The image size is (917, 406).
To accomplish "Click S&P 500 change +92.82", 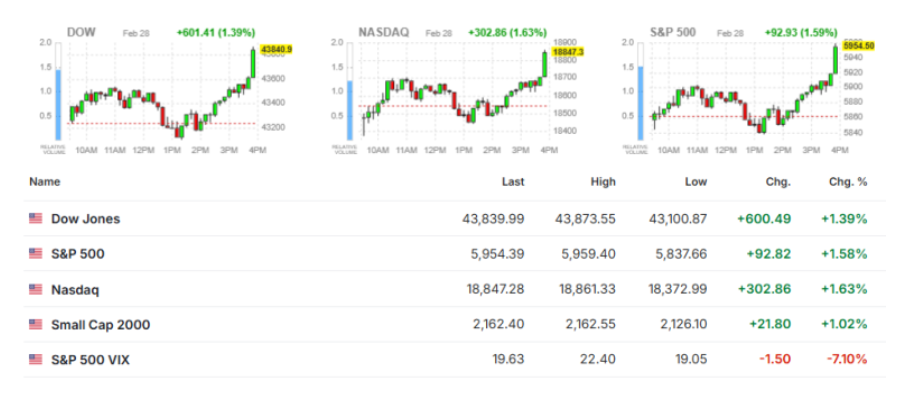I will (x=768, y=254).
